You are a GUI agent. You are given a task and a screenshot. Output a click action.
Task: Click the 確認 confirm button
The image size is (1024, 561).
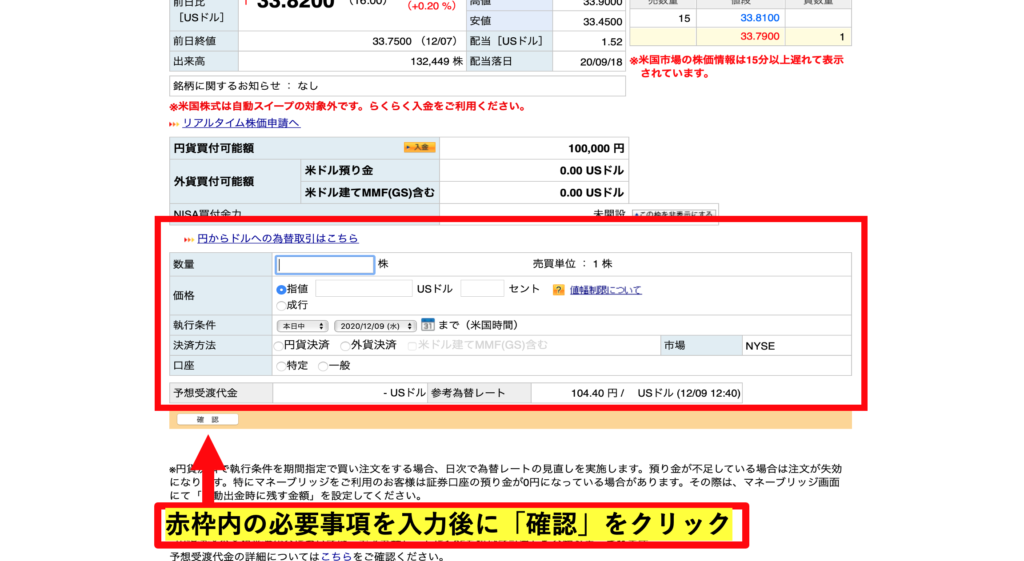(208, 419)
